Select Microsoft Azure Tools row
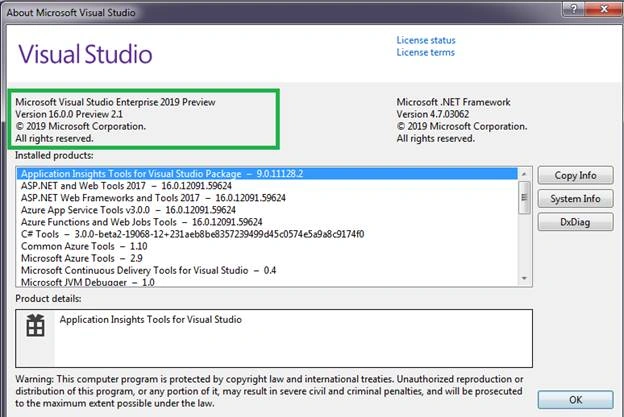The height and width of the screenshot is (417, 624). pyautogui.click(x=267, y=258)
